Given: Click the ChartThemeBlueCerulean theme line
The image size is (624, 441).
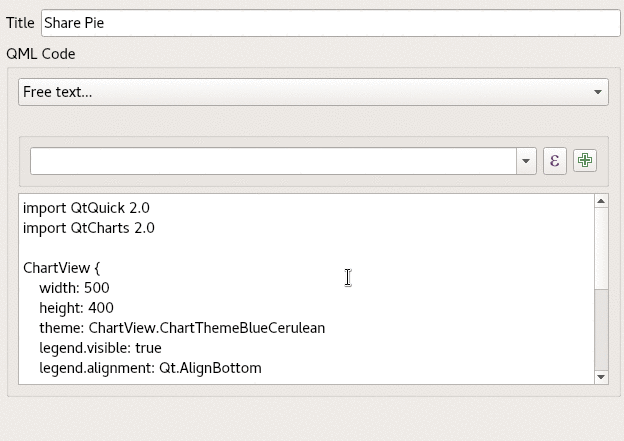Looking at the screenshot, I should pos(182,328).
